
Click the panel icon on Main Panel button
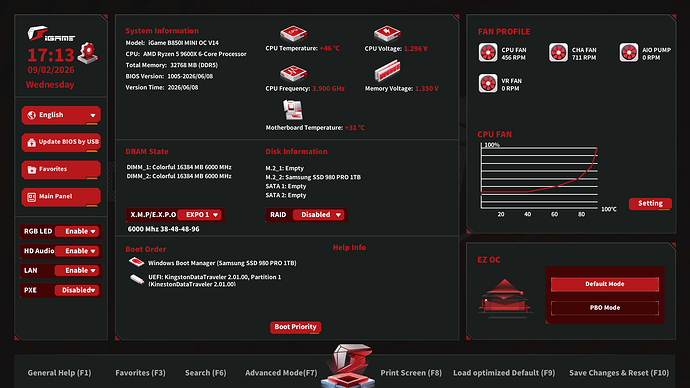tap(31, 197)
